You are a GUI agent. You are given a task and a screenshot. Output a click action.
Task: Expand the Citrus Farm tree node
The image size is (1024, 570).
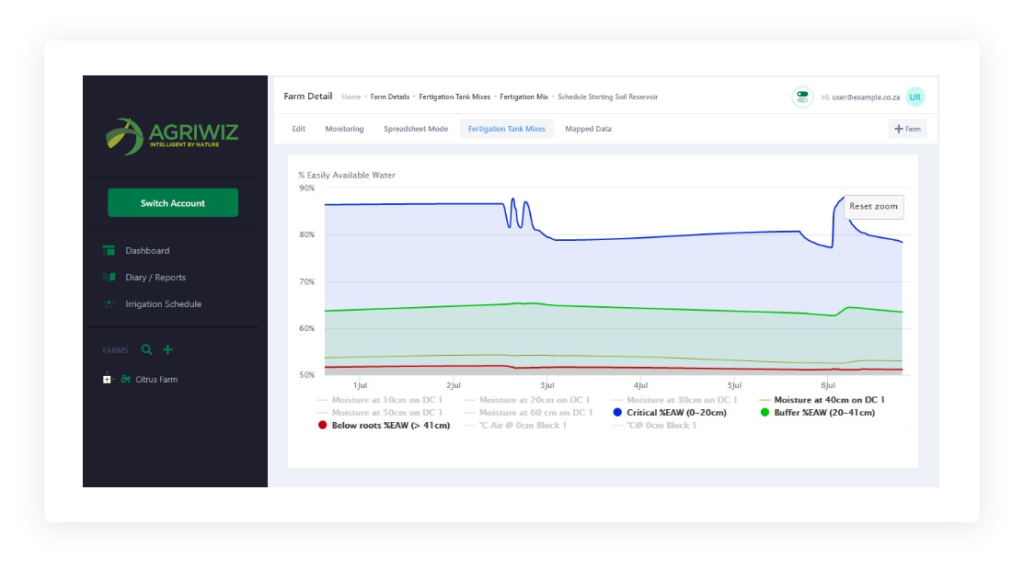point(107,380)
